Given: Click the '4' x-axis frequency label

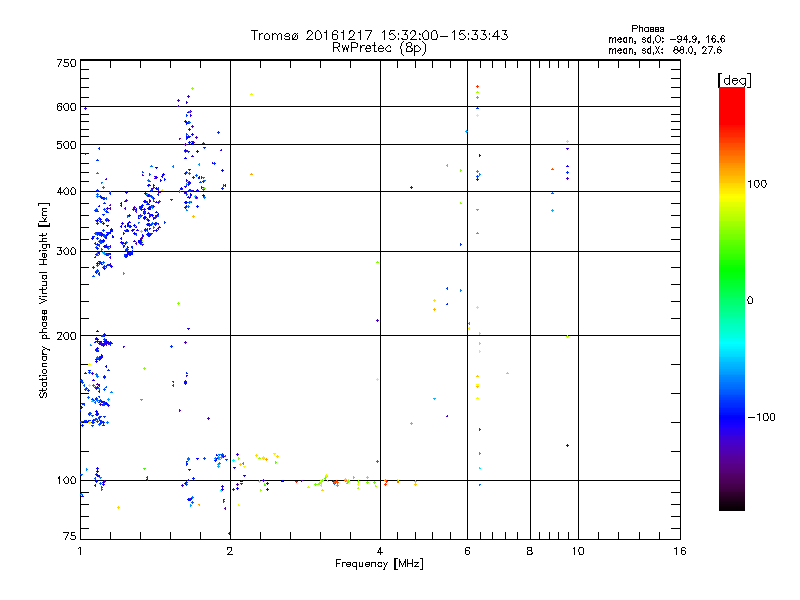Looking at the screenshot, I should click(x=380, y=551).
